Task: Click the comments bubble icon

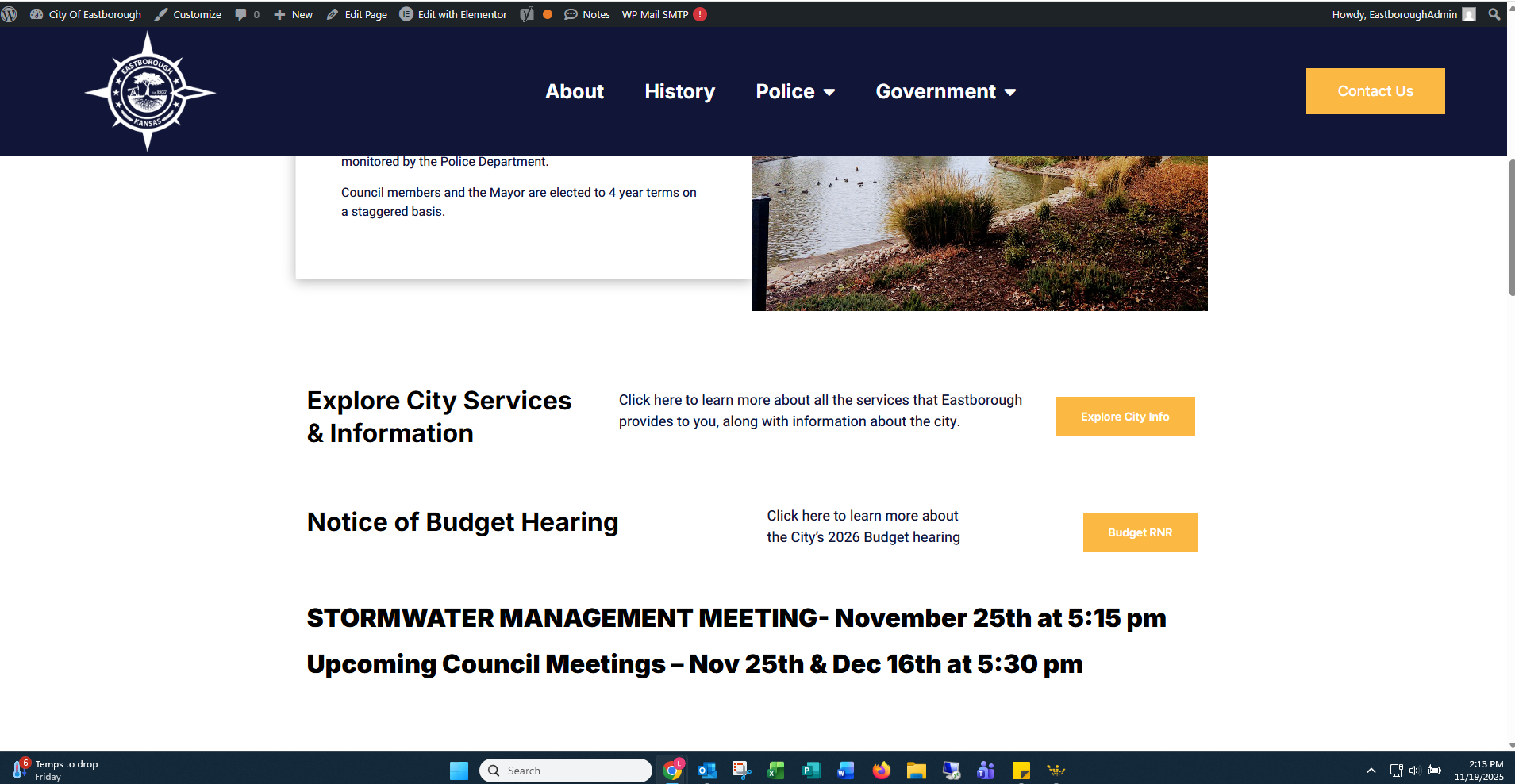Action: point(241,14)
